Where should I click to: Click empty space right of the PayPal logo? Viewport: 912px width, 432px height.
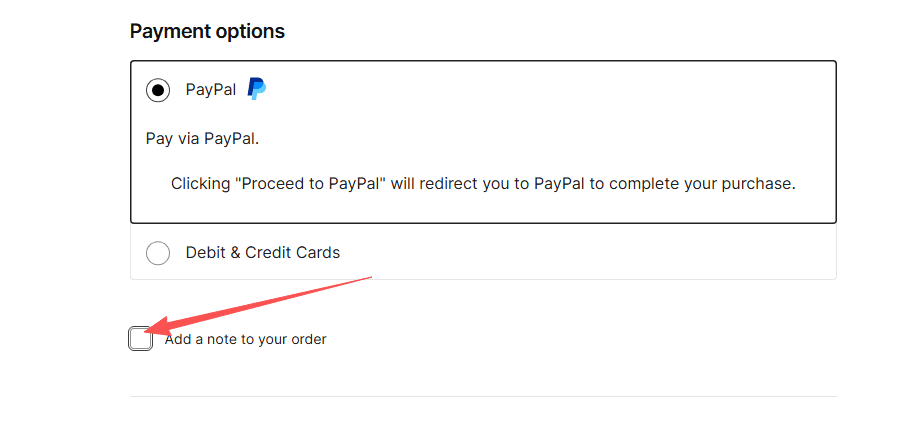pyautogui.click(x=550, y=90)
